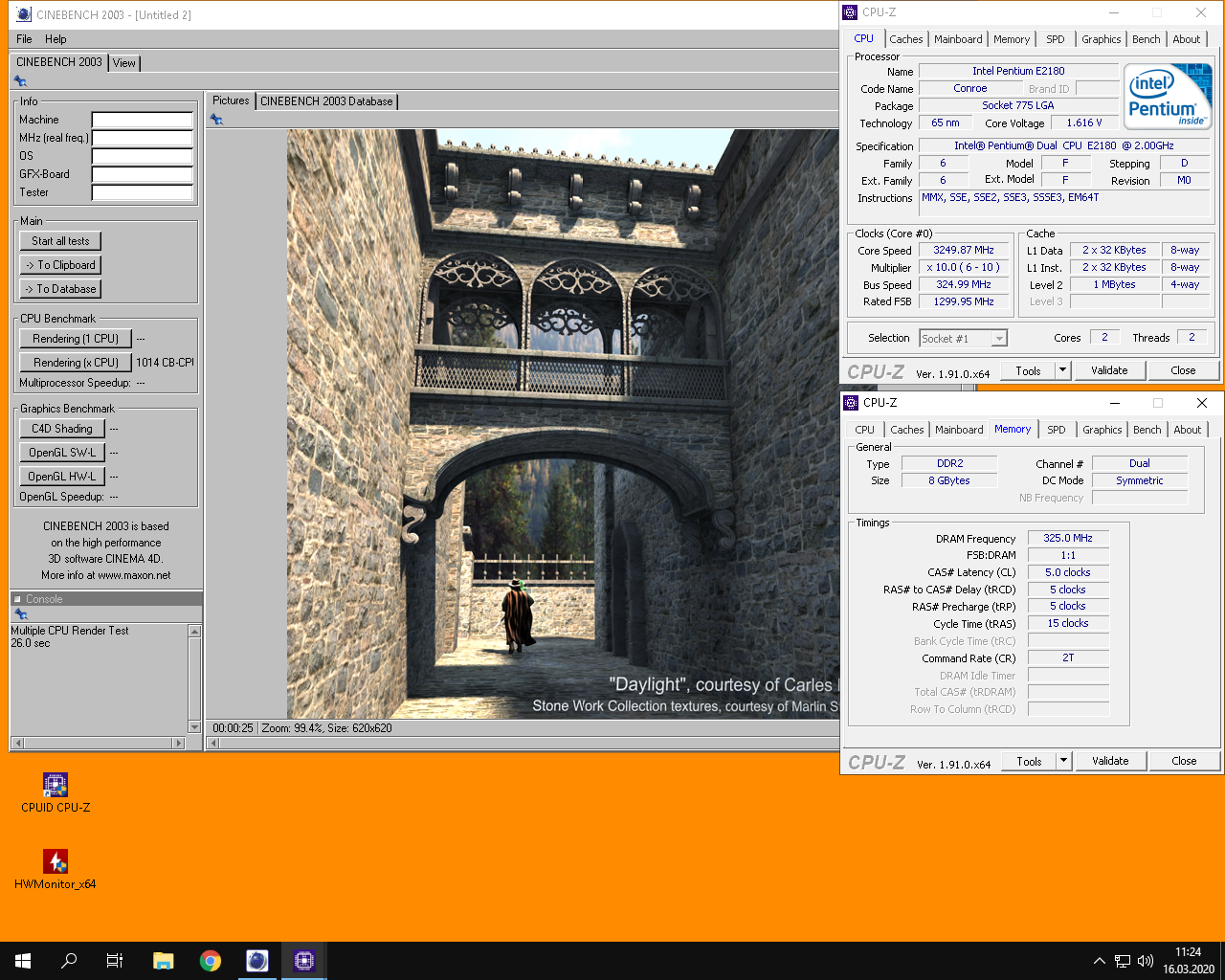Click the To Database button
Image resolution: width=1225 pixels, height=980 pixels.
coord(60,289)
